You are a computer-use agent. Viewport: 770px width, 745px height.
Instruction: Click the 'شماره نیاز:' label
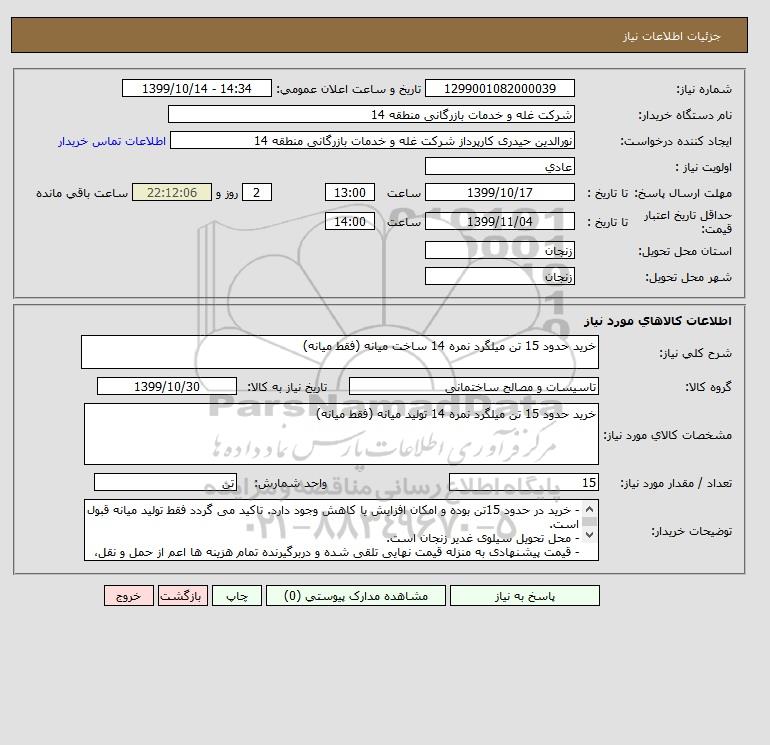click(704, 89)
